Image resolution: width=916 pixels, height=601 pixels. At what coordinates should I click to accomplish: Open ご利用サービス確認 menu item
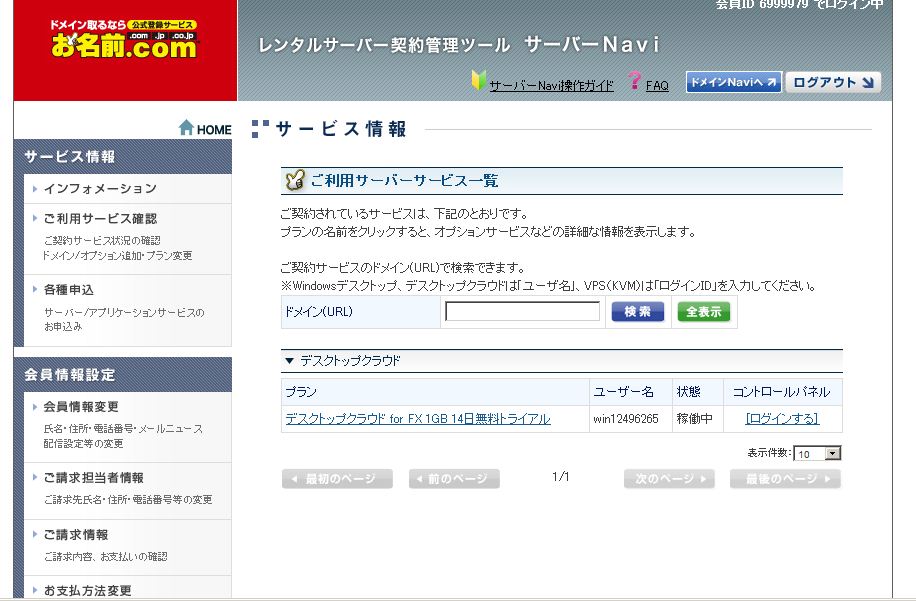tap(100, 219)
